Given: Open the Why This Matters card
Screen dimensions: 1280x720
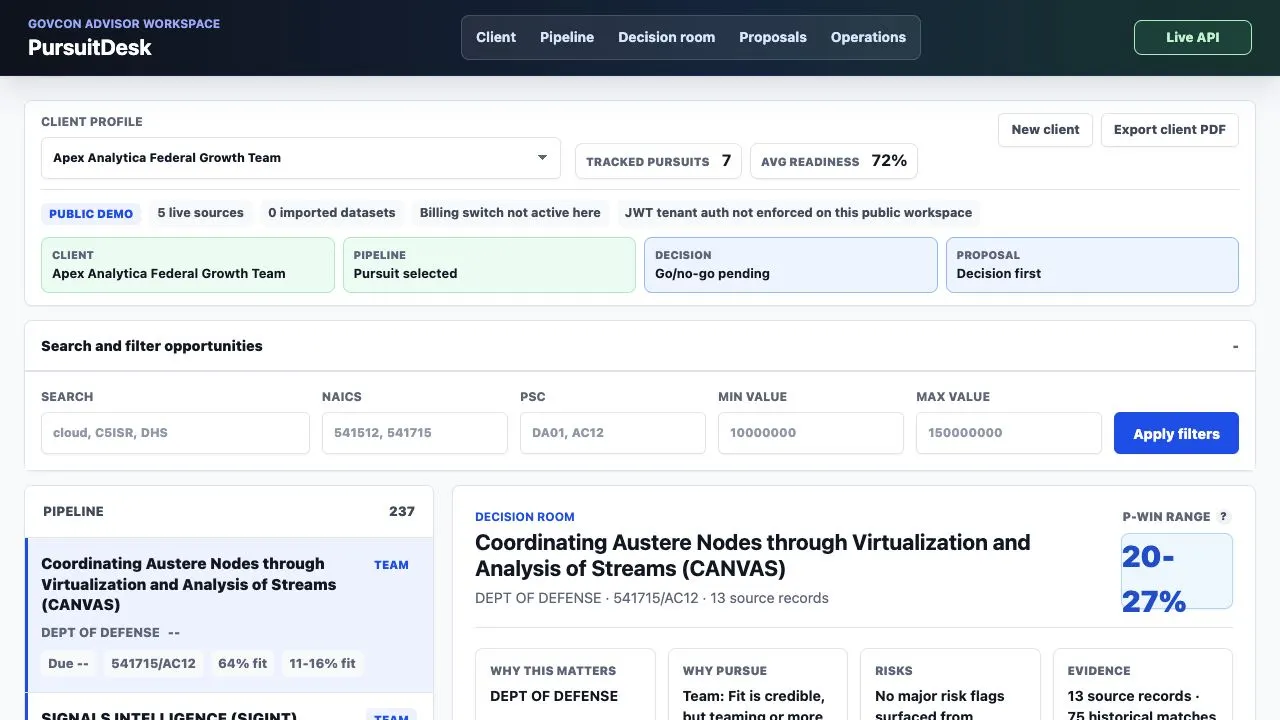Looking at the screenshot, I should (x=565, y=685).
